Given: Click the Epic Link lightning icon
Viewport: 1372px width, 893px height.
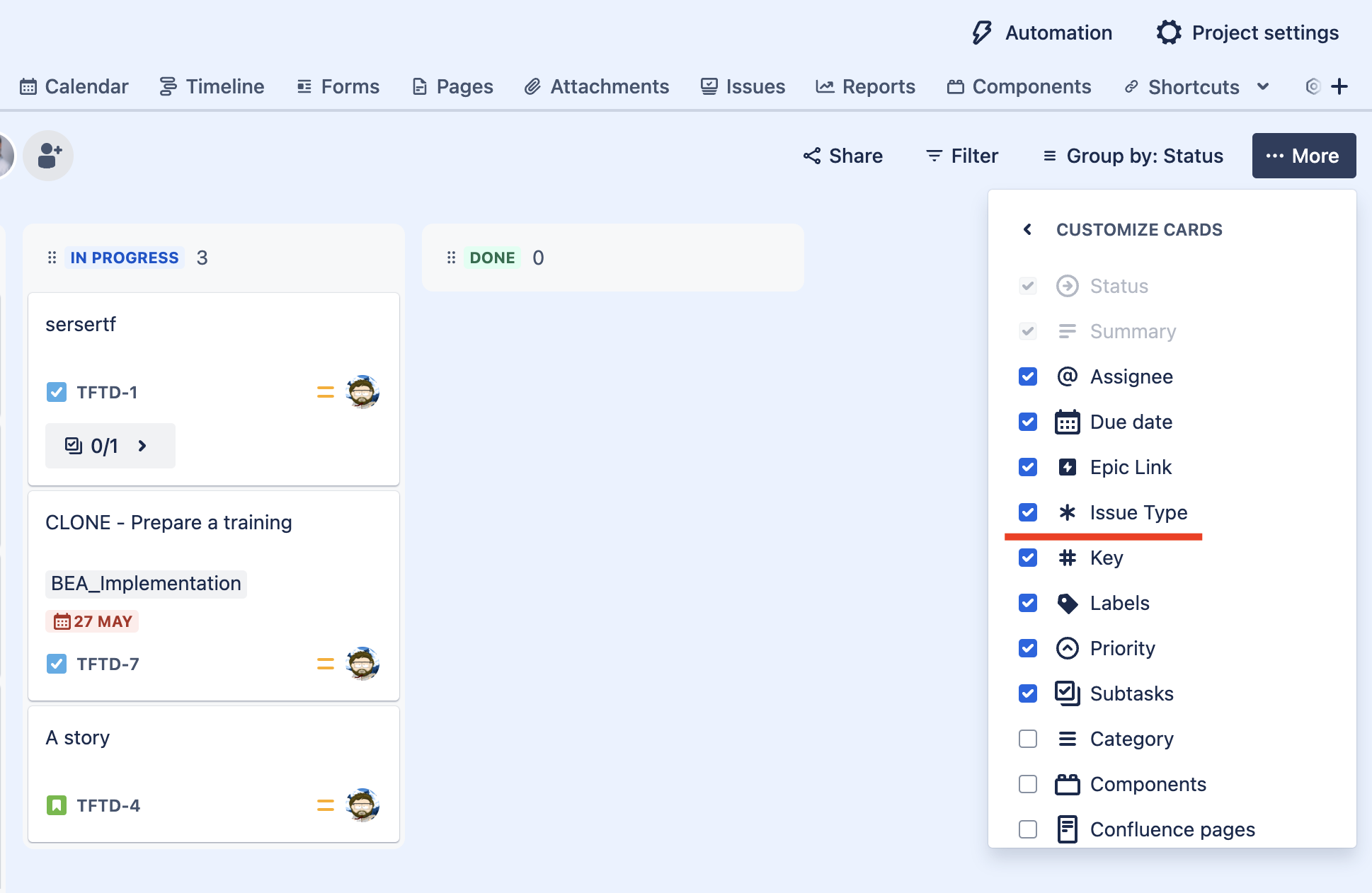Looking at the screenshot, I should pyautogui.click(x=1067, y=467).
